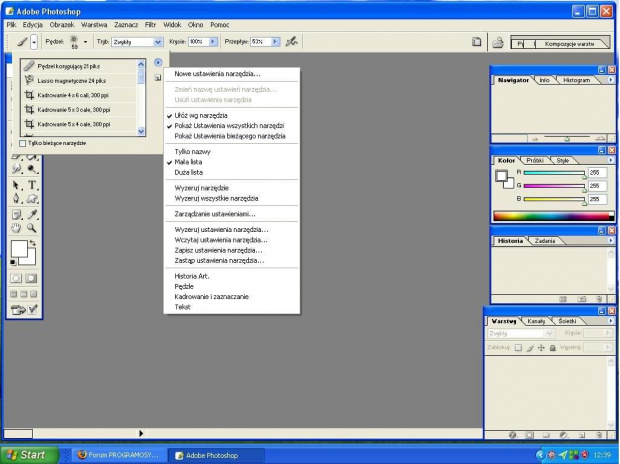Switch to Quick Mask mode in toolbox
Screen dimensions: 620x464
pyautogui.click(x=31, y=278)
